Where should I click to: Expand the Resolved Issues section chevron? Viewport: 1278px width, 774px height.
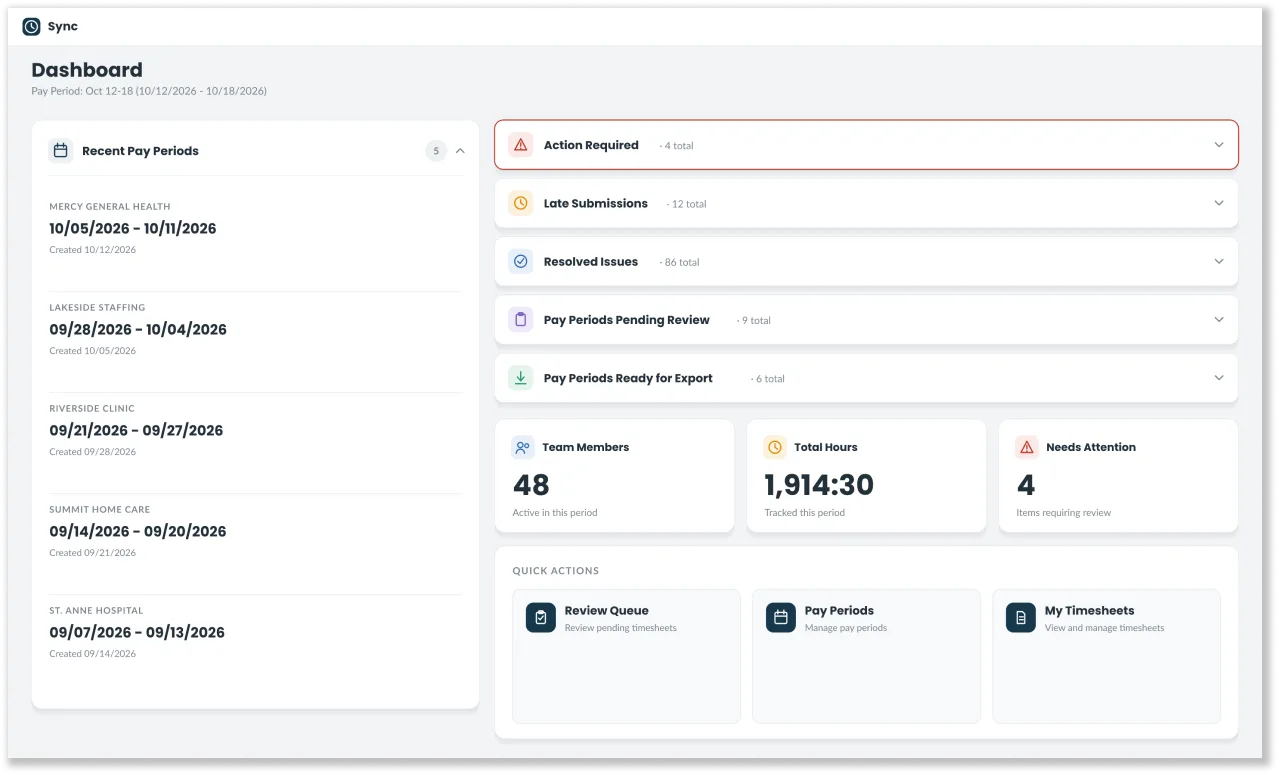point(1219,262)
